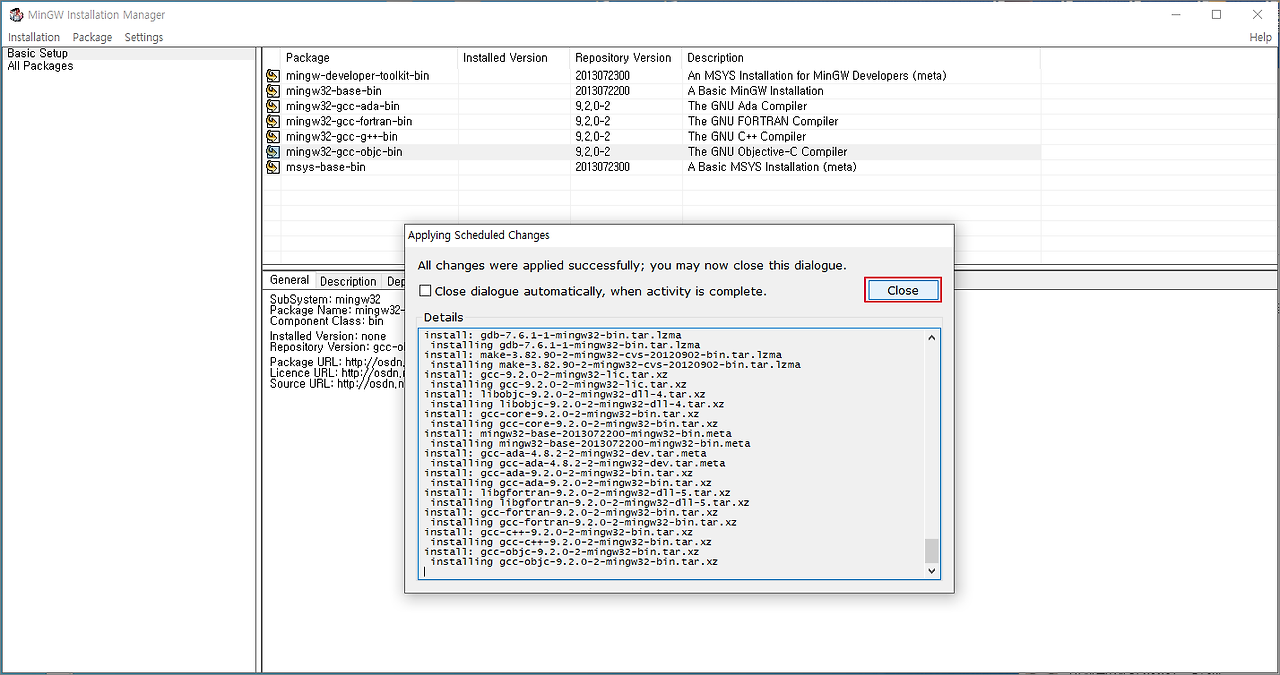Viewport: 1280px width, 675px height.
Task: Click the MinGW application icon in title bar
Action: 16,15
